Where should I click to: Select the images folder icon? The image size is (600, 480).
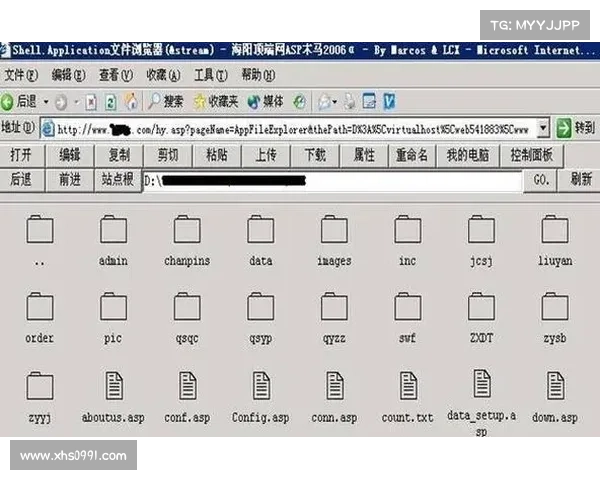pos(334,229)
